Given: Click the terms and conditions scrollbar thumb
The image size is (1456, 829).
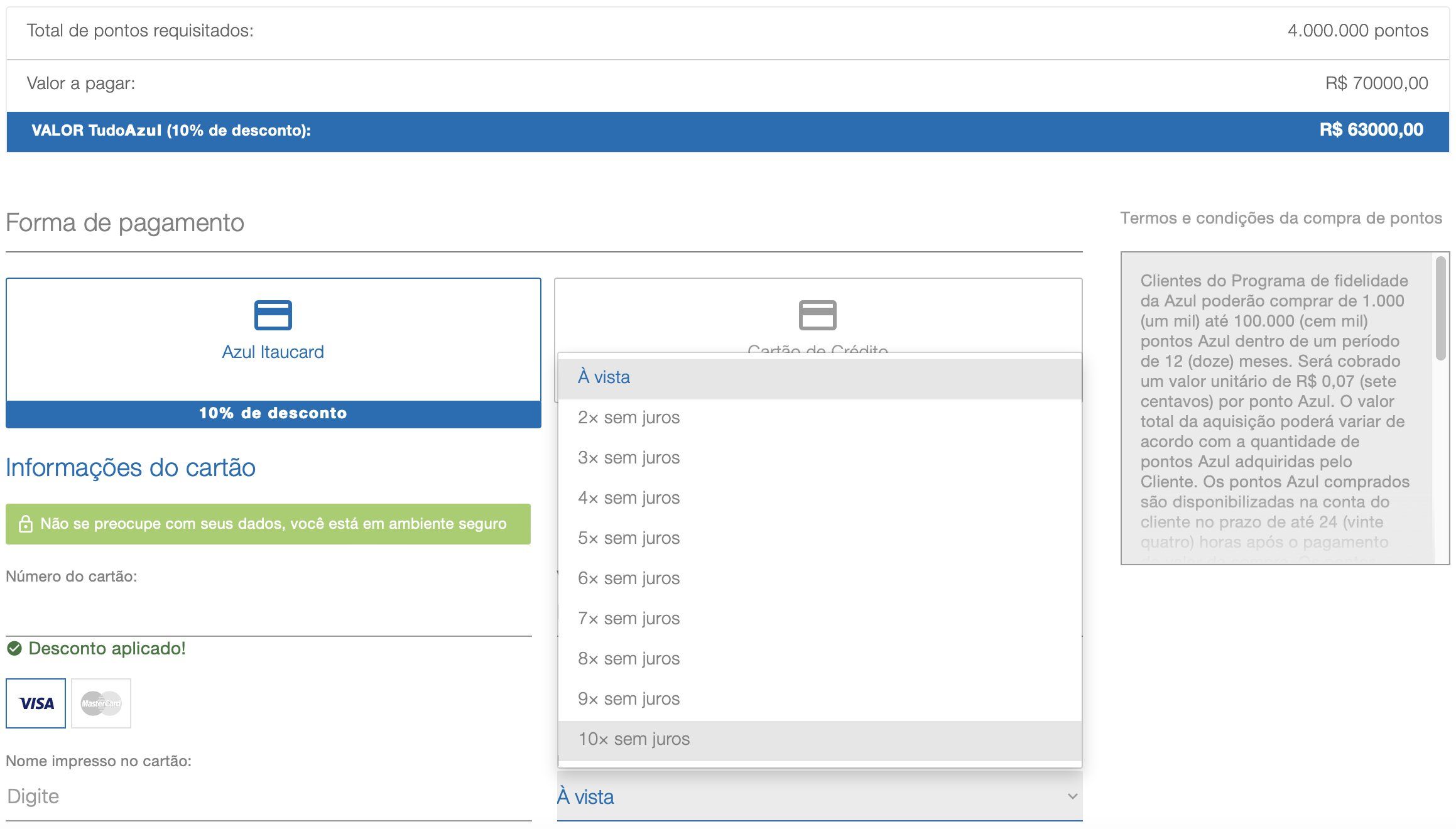Looking at the screenshot, I should pyautogui.click(x=1441, y=308).
